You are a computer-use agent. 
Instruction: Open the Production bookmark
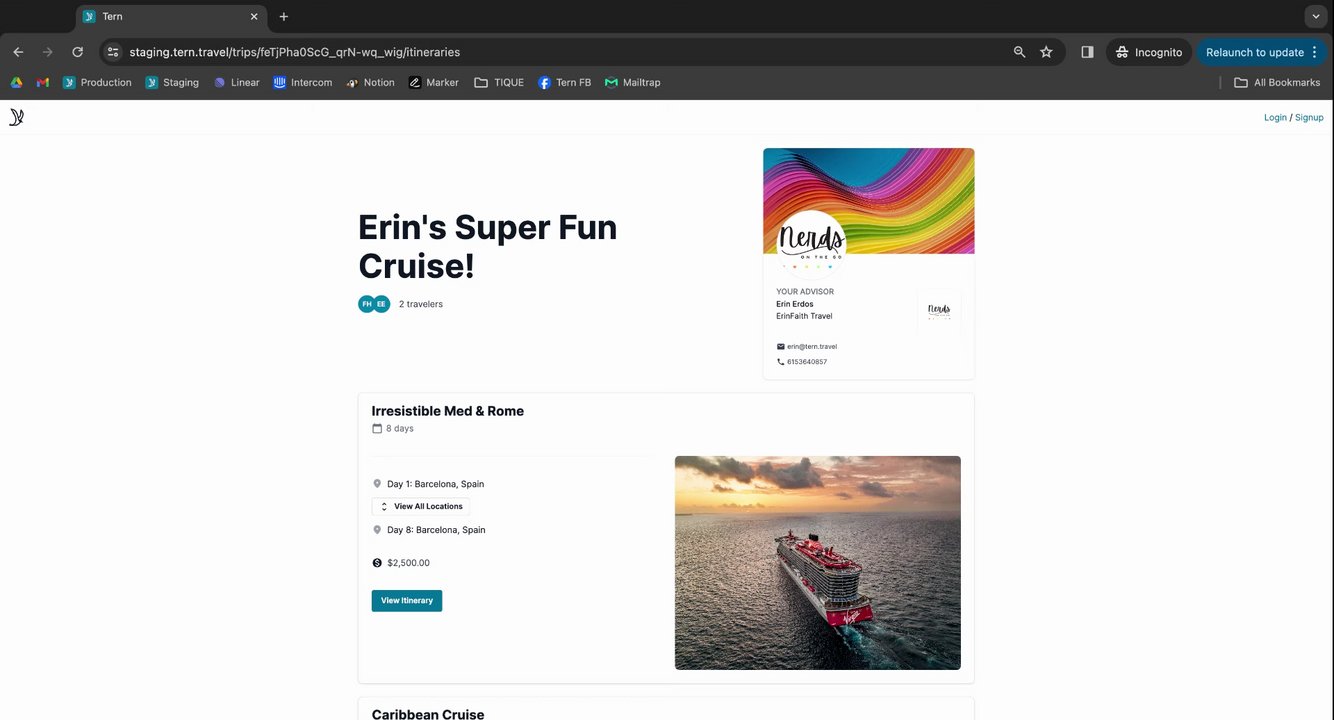point(97,82)
